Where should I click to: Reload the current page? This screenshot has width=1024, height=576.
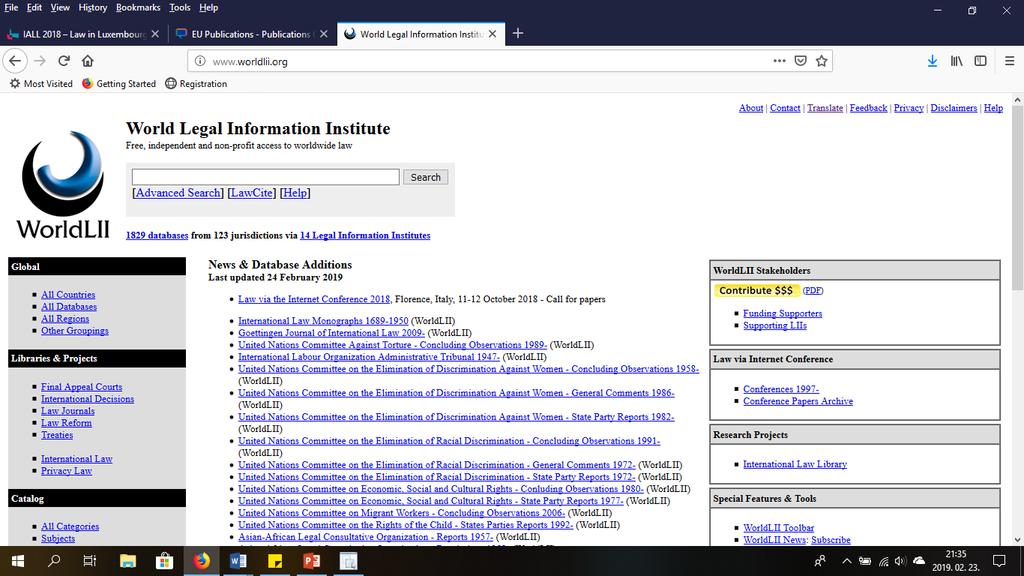click(63, 61)
